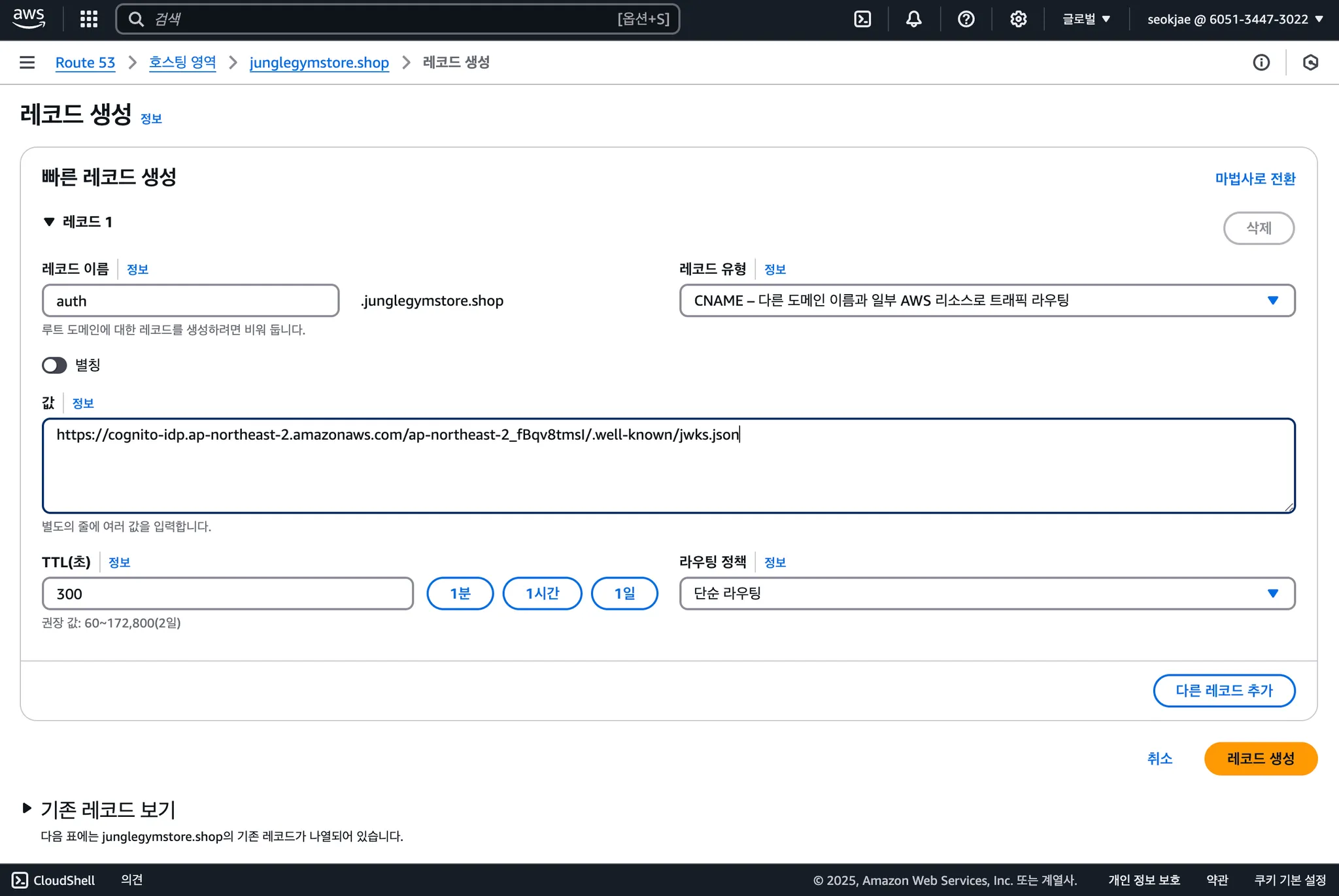Launch CloudShell from the top bar icon
The height and width of the screenshot is (896, 1339).
862,19
